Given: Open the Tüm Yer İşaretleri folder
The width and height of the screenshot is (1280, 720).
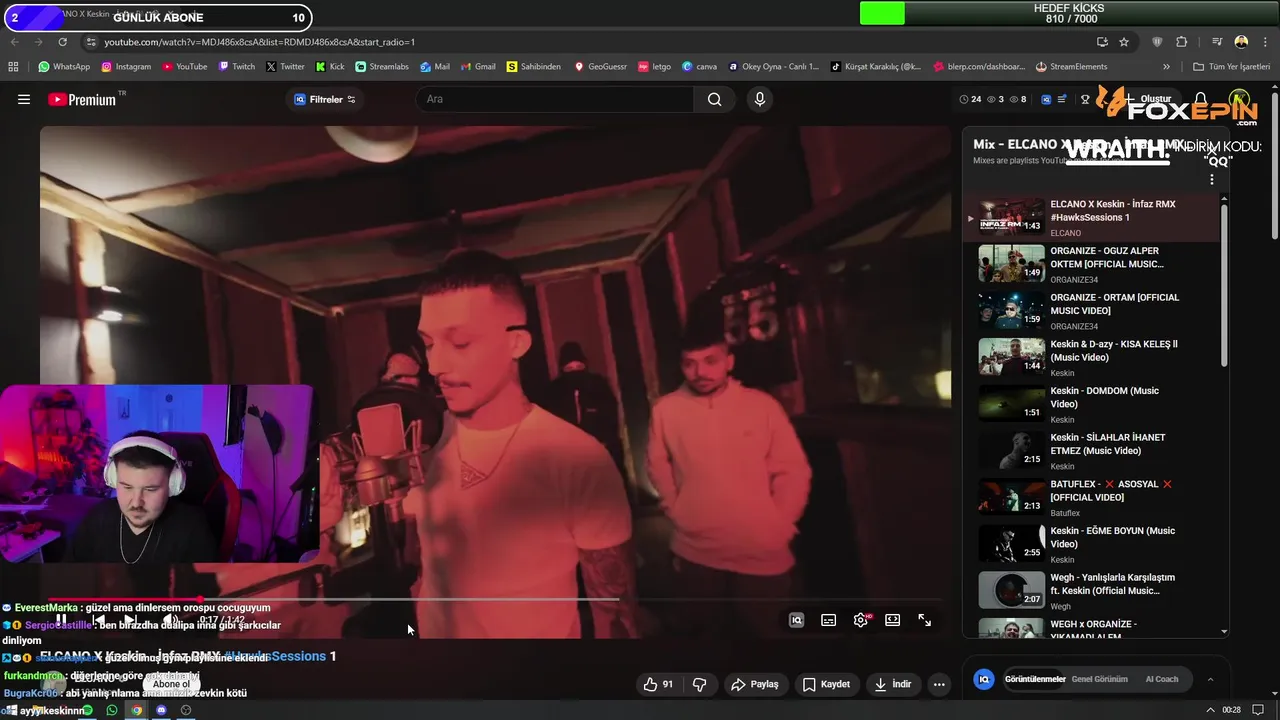Looking at the screenshot, I should click(x=1232, y=67).
